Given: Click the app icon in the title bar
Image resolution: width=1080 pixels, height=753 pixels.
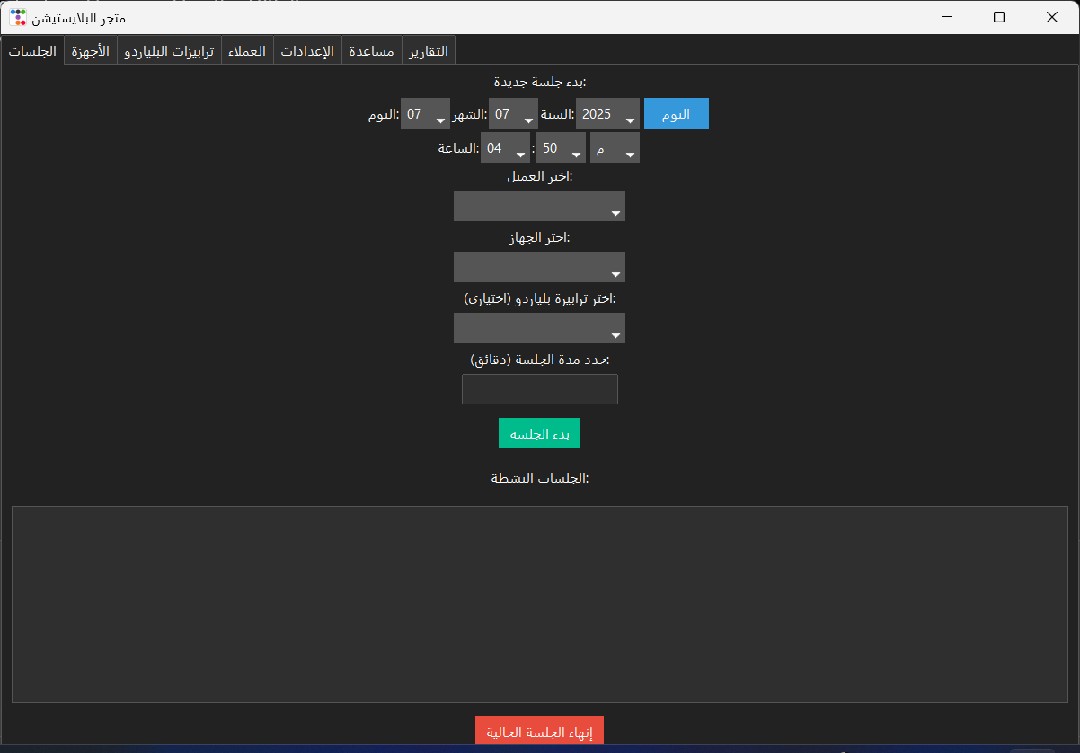Looking at the screenshot, I should tap(18, 17).
